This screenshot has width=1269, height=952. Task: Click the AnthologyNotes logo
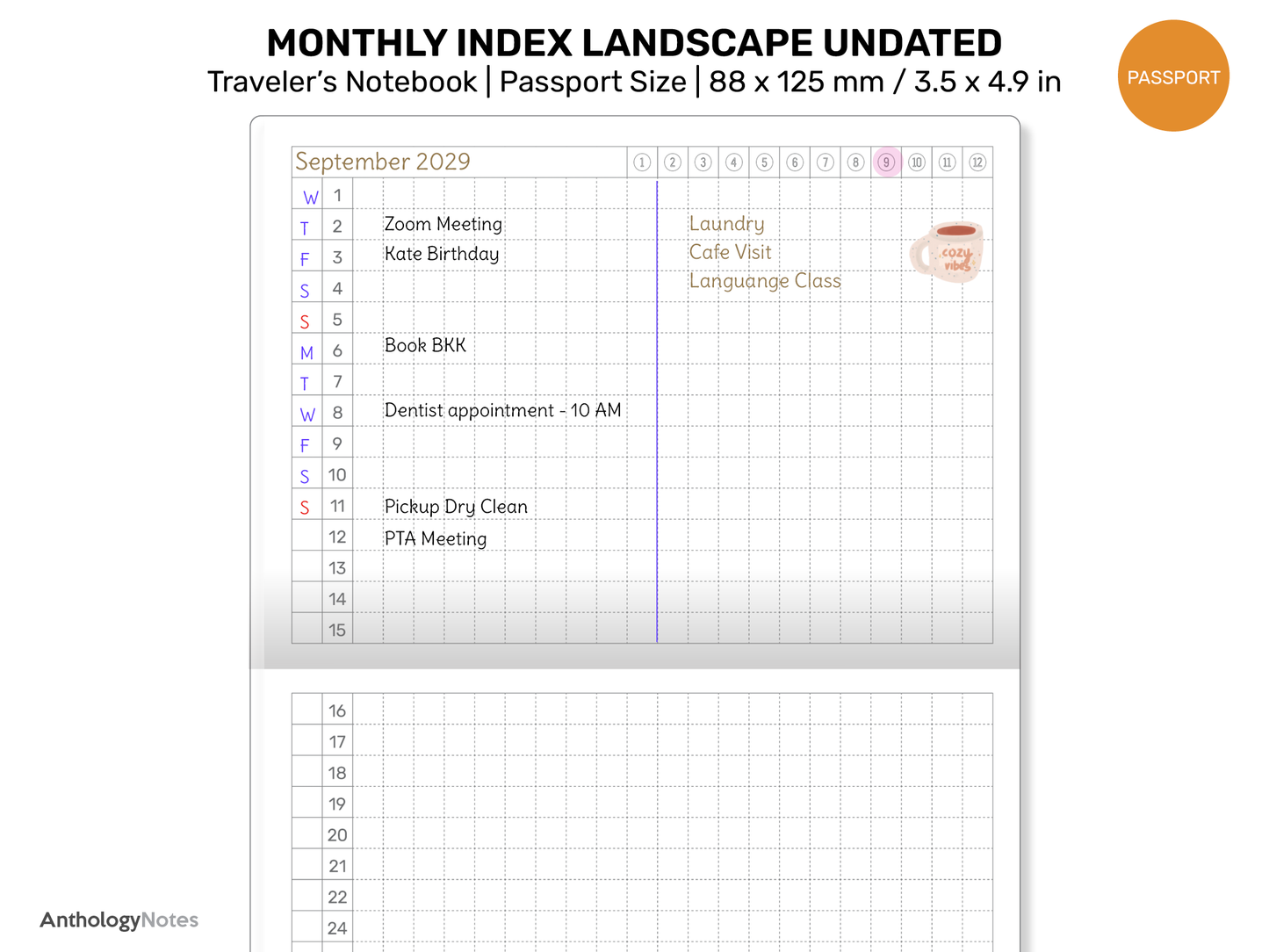[x=119, y=920]
